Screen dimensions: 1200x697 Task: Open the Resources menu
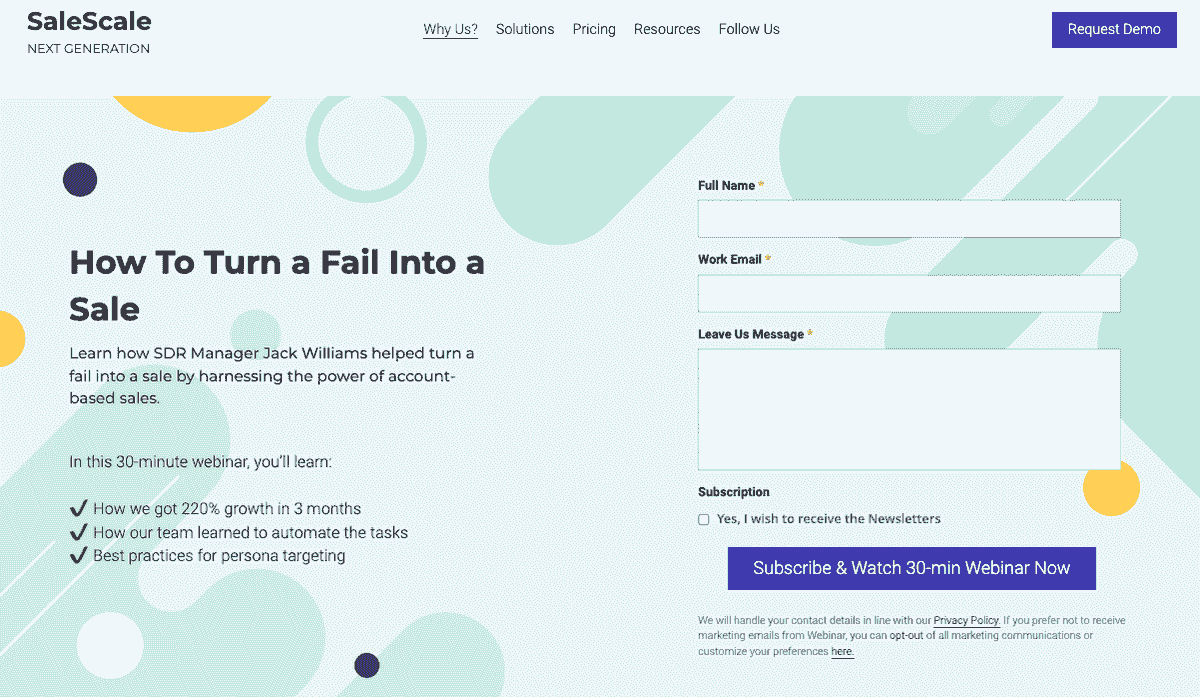click(667, 29)
